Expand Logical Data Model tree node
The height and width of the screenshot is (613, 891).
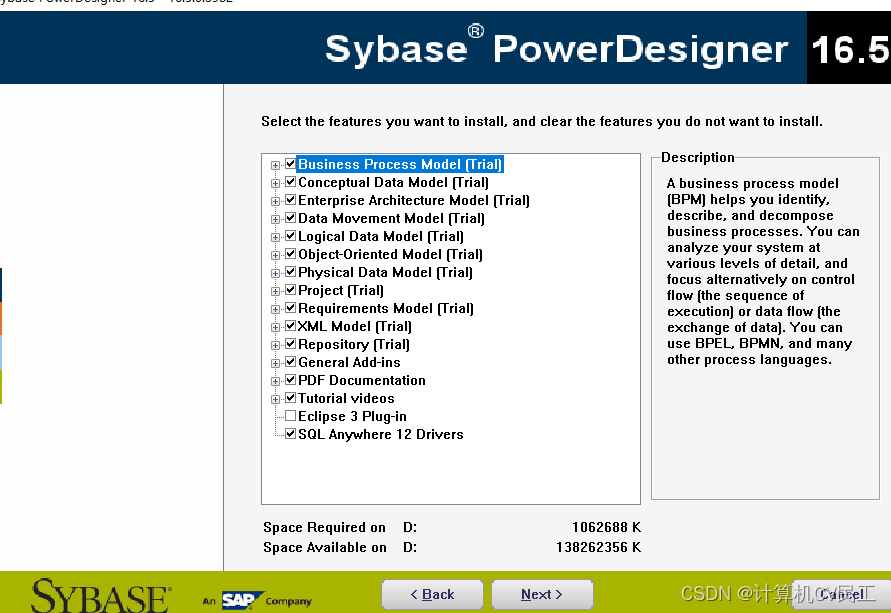coord(276,237)
